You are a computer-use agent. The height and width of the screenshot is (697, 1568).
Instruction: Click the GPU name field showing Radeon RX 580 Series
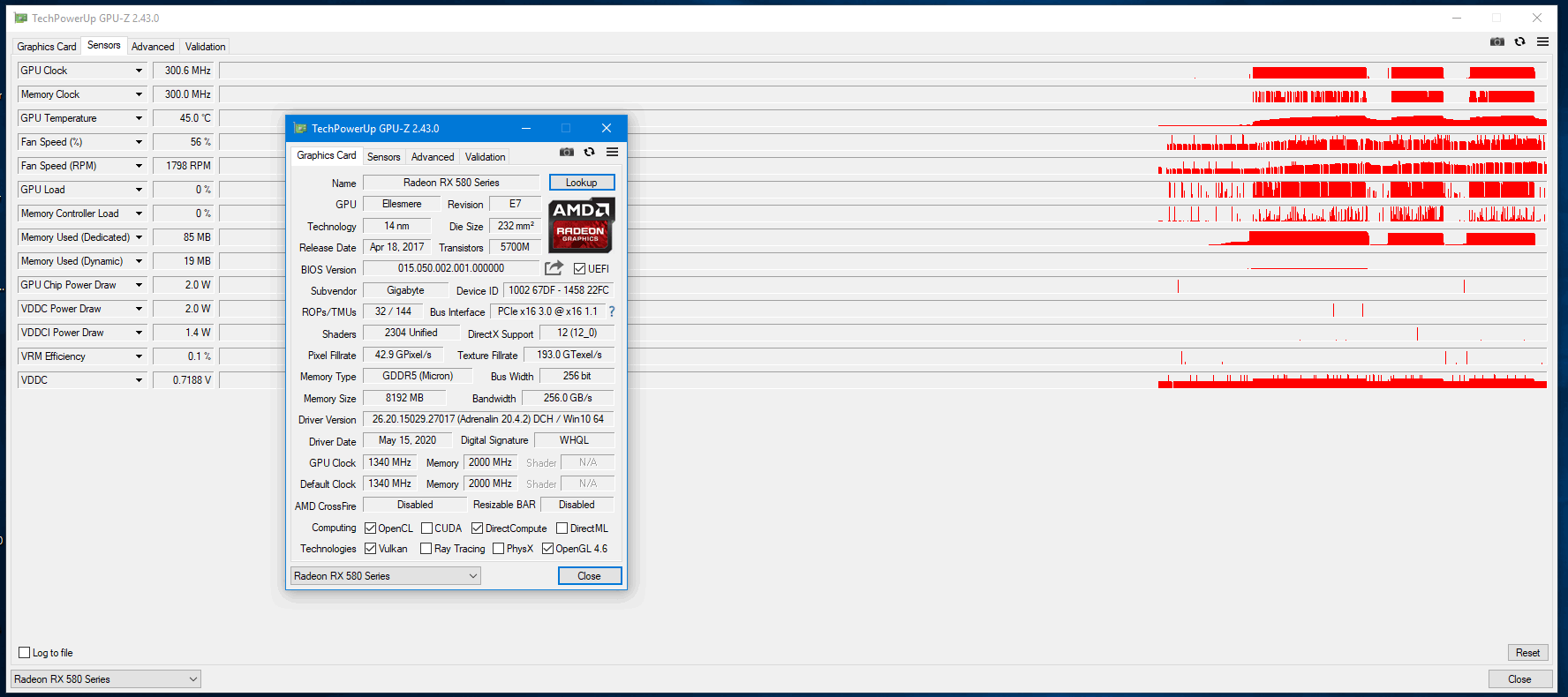pos(451,183)
